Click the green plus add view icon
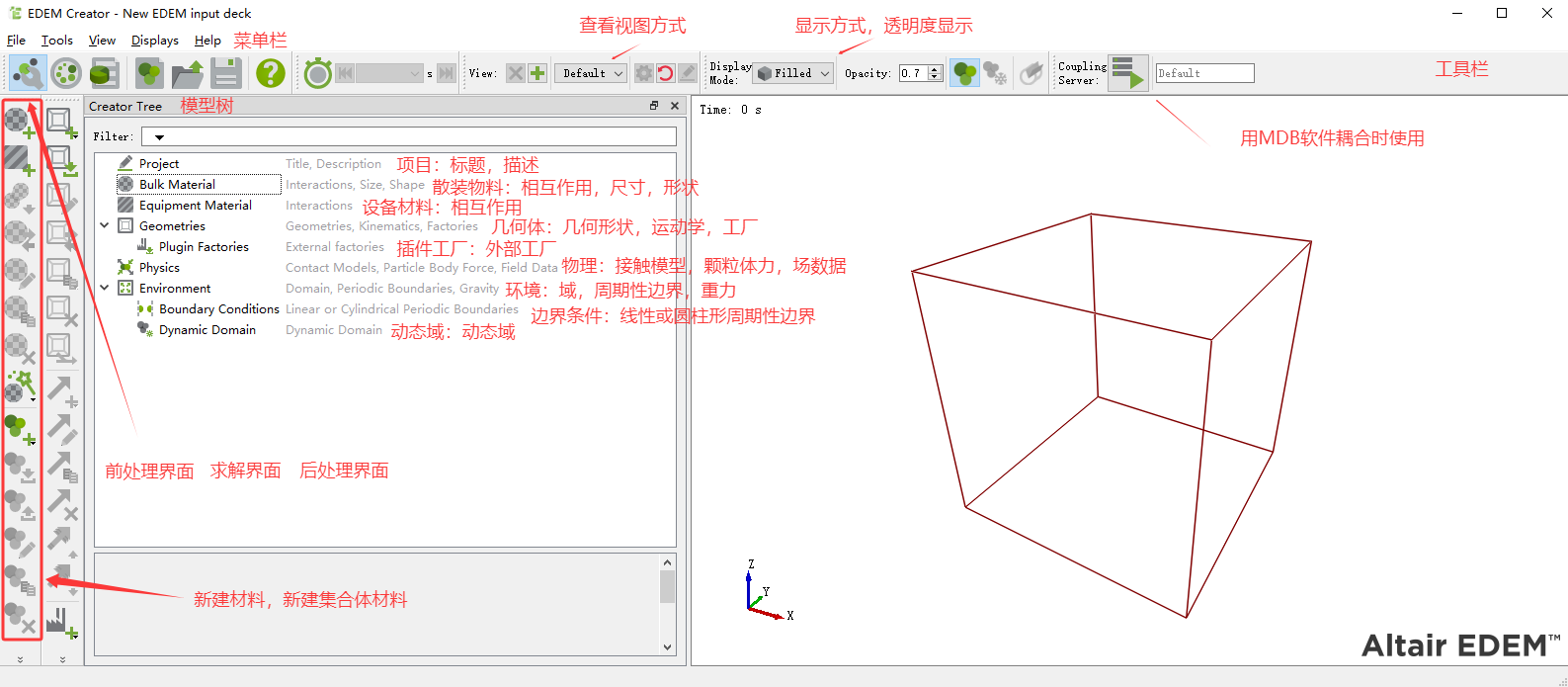The image size is (1568, 687). (537, 73)
